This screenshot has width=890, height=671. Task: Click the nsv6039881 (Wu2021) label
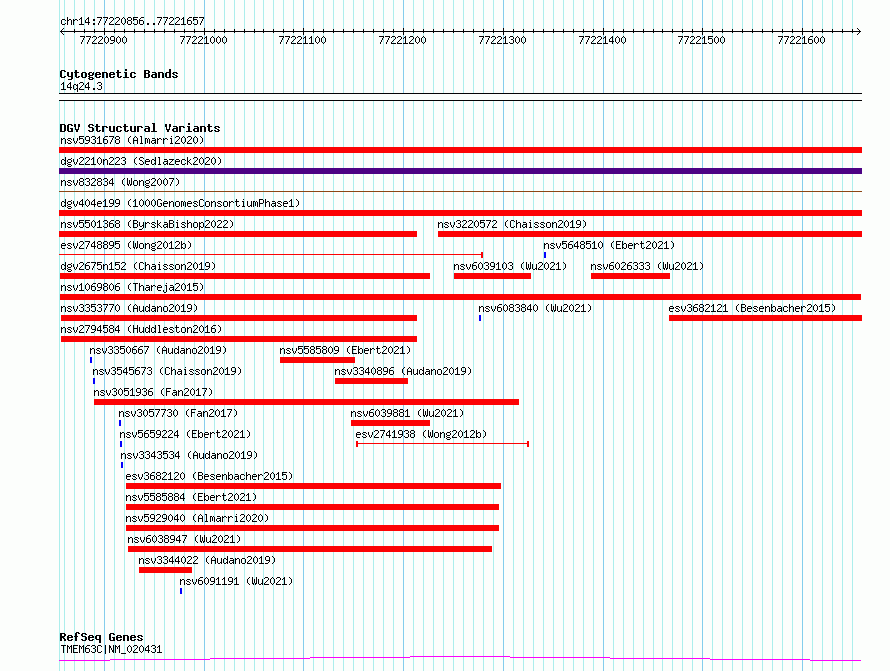click(x=407, y=413)
